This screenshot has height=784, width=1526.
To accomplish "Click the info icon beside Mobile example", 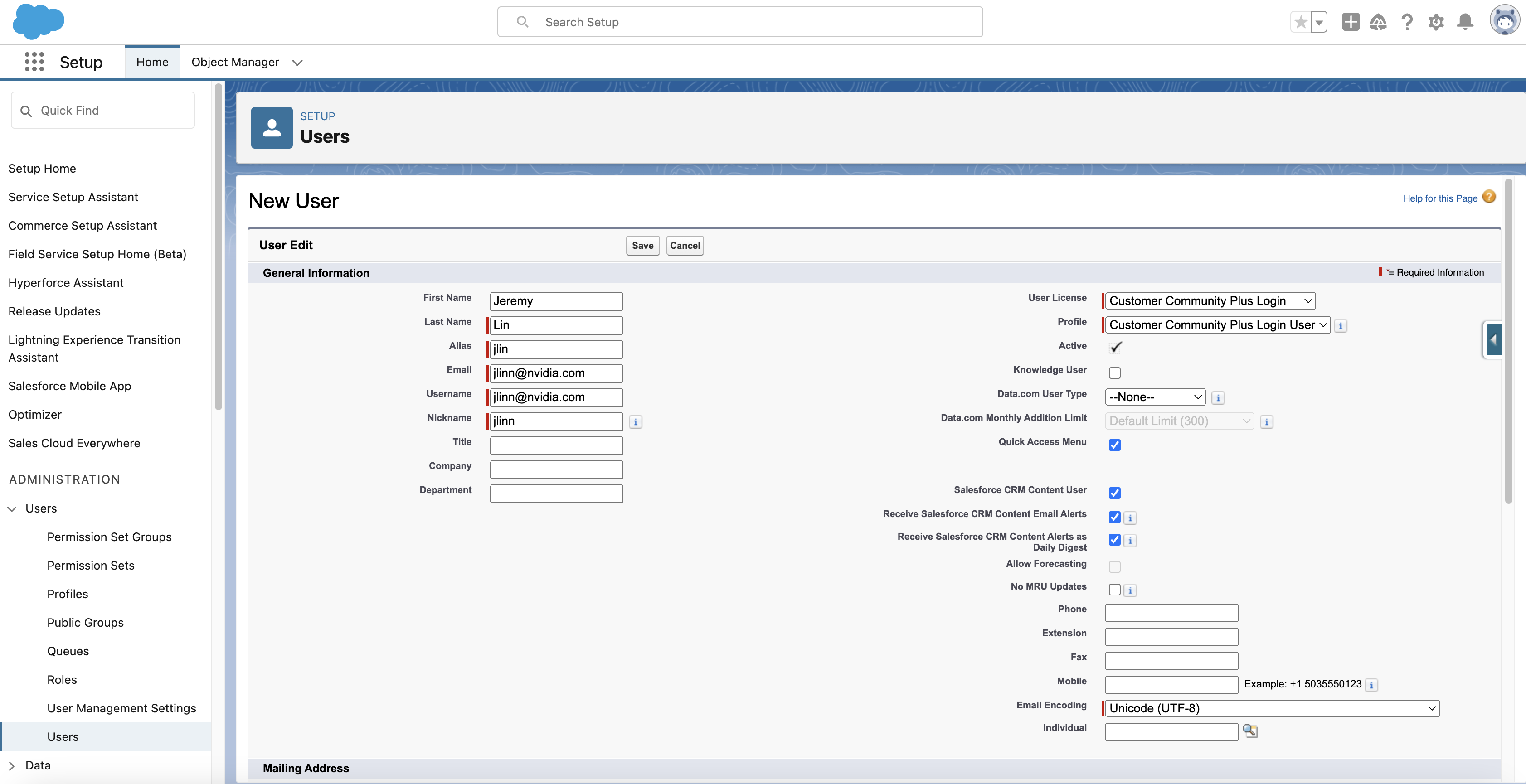I will click(x=1371, y=685).
